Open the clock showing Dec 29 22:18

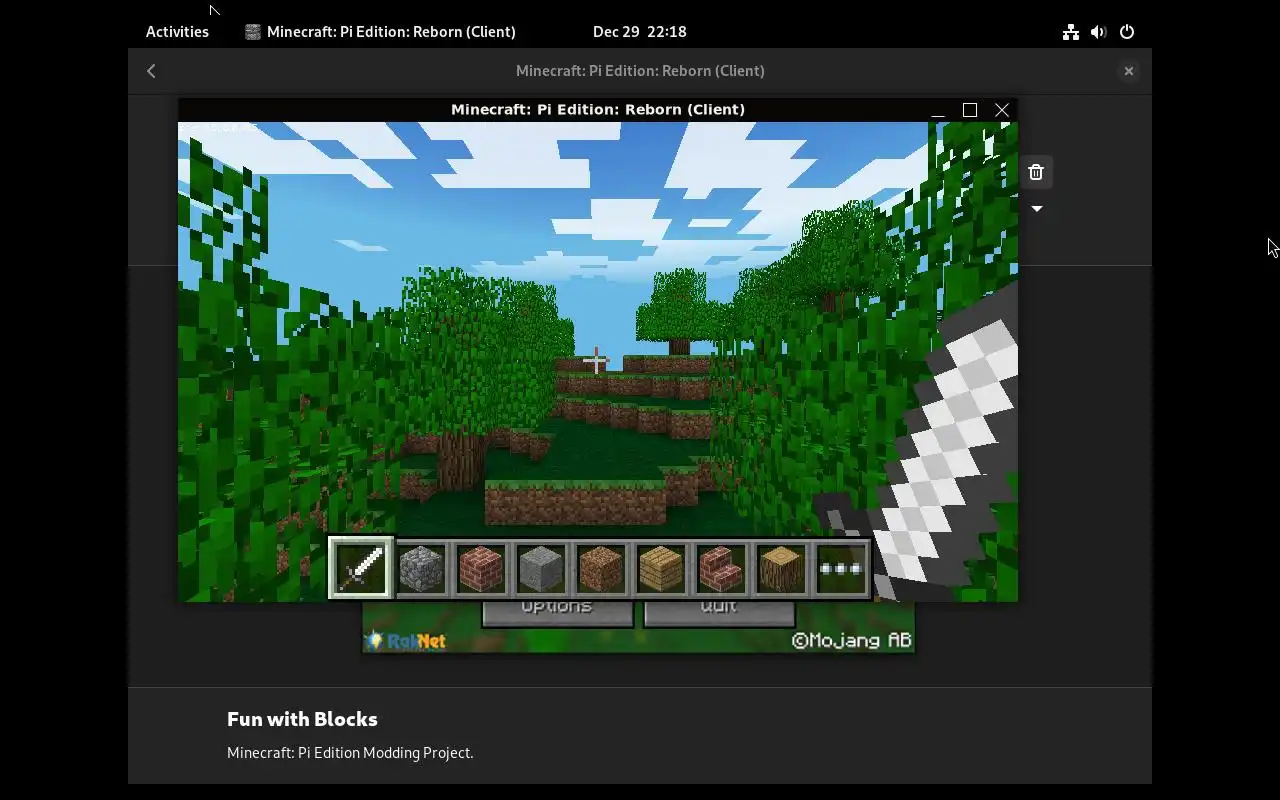tap(640, 32)
